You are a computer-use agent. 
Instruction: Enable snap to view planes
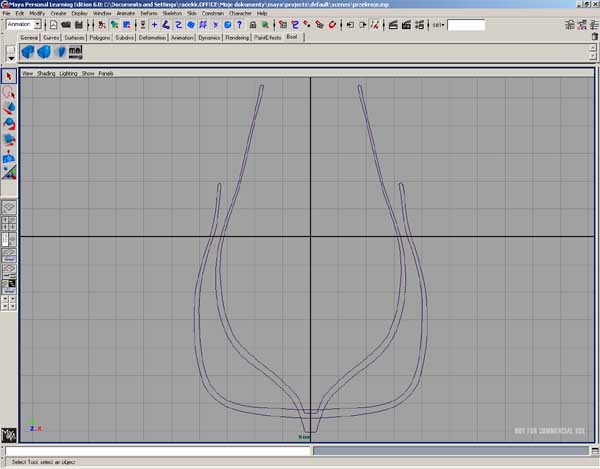click(319, 25)
